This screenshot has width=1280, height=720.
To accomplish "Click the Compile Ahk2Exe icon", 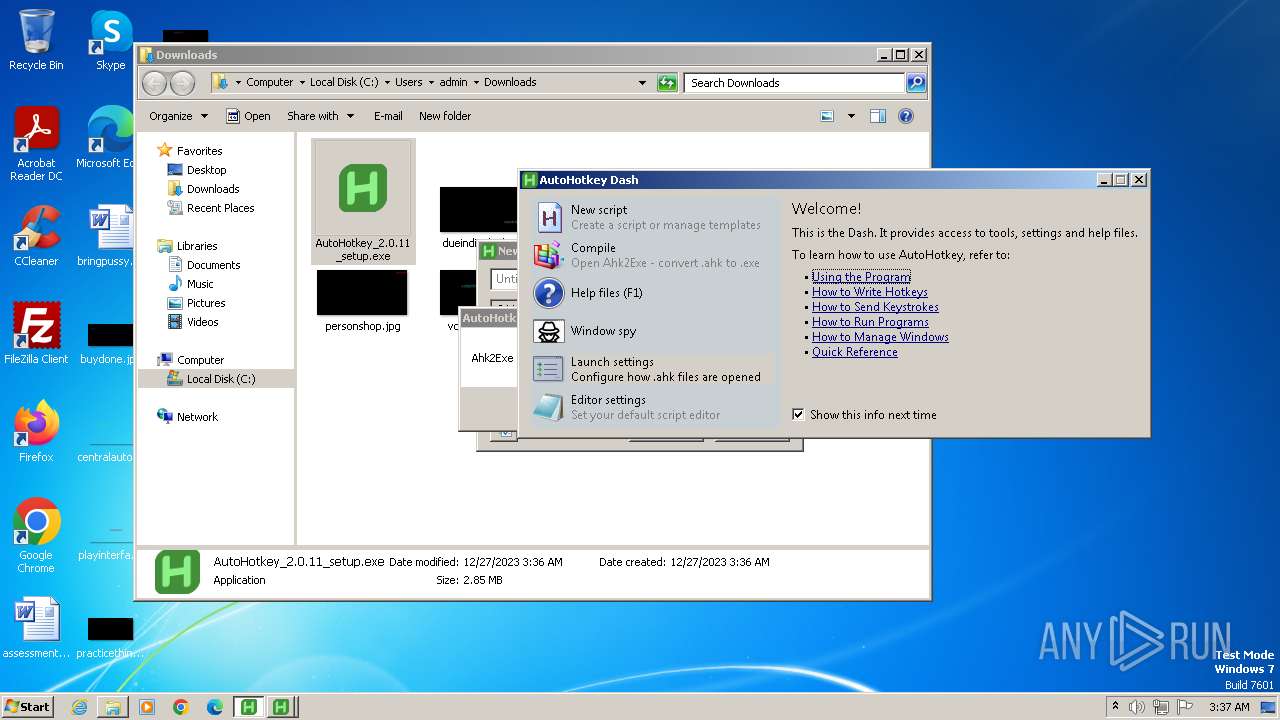I will pos(548,255).
